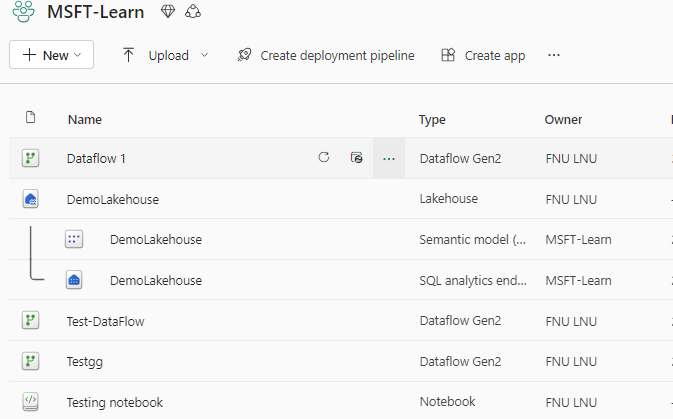
Task: Click Dataflow Gen2 type in Dataflow 1 row
Action: (460, 158)
